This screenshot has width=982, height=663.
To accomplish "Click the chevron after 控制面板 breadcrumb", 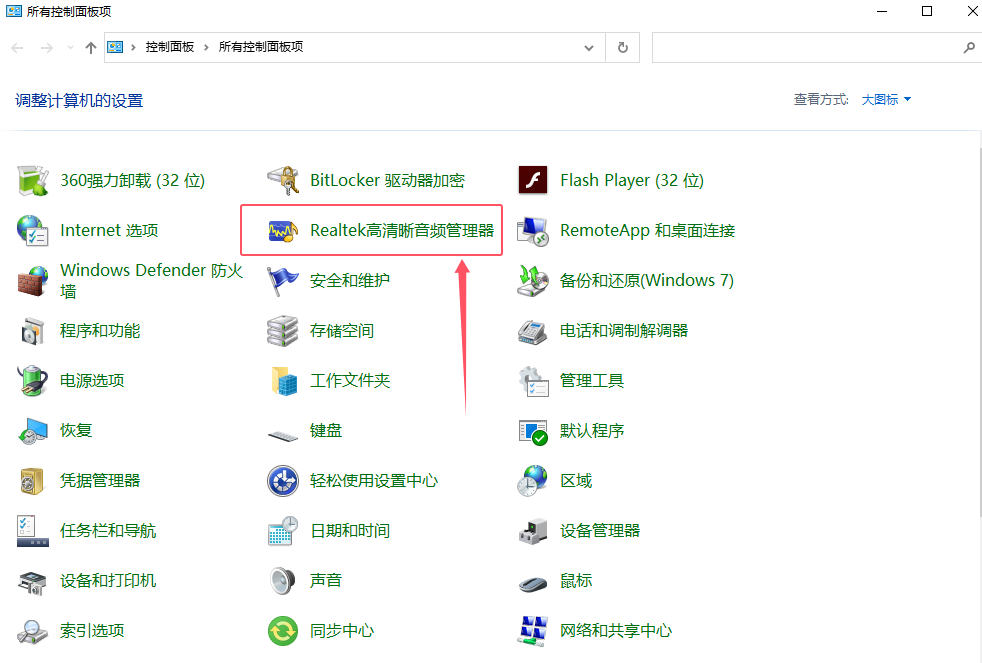I will point(206,48).
